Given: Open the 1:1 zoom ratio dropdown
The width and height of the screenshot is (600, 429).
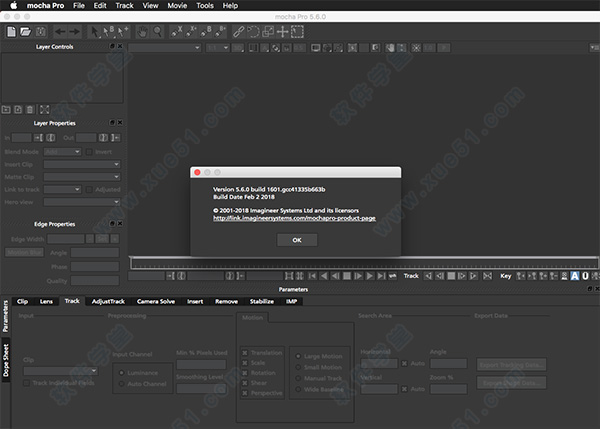Looking at the screenshot, I should click(218, 48).
